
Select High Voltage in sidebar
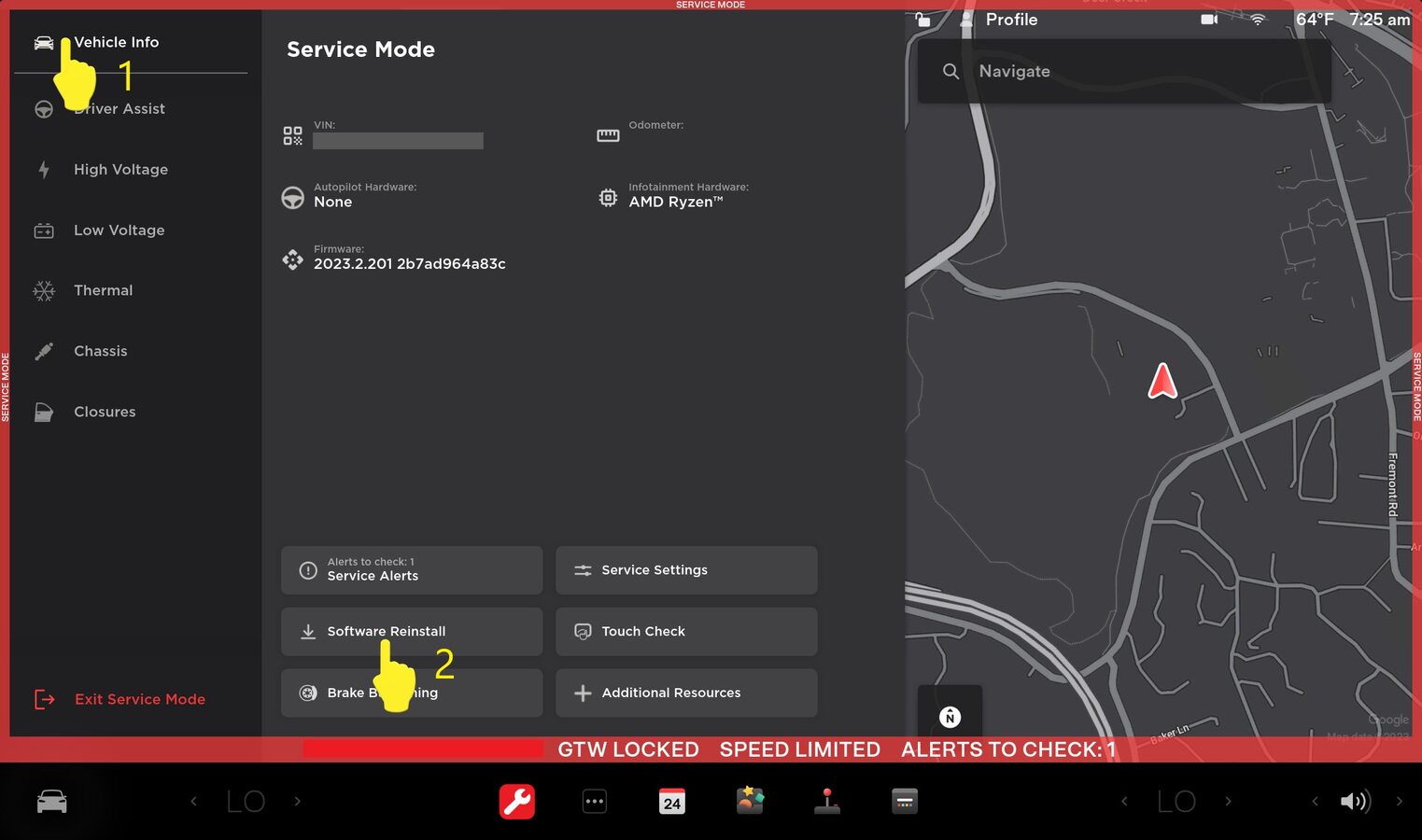click(120, 170)
